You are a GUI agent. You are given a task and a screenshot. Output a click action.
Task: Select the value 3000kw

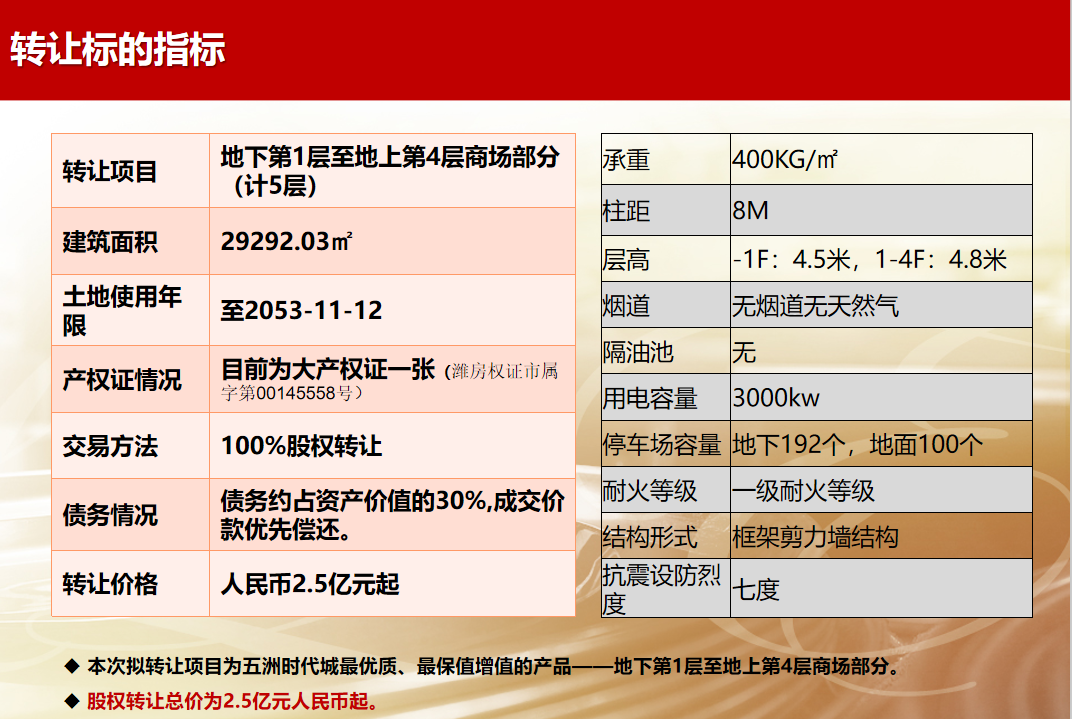(x=775, y=398)
